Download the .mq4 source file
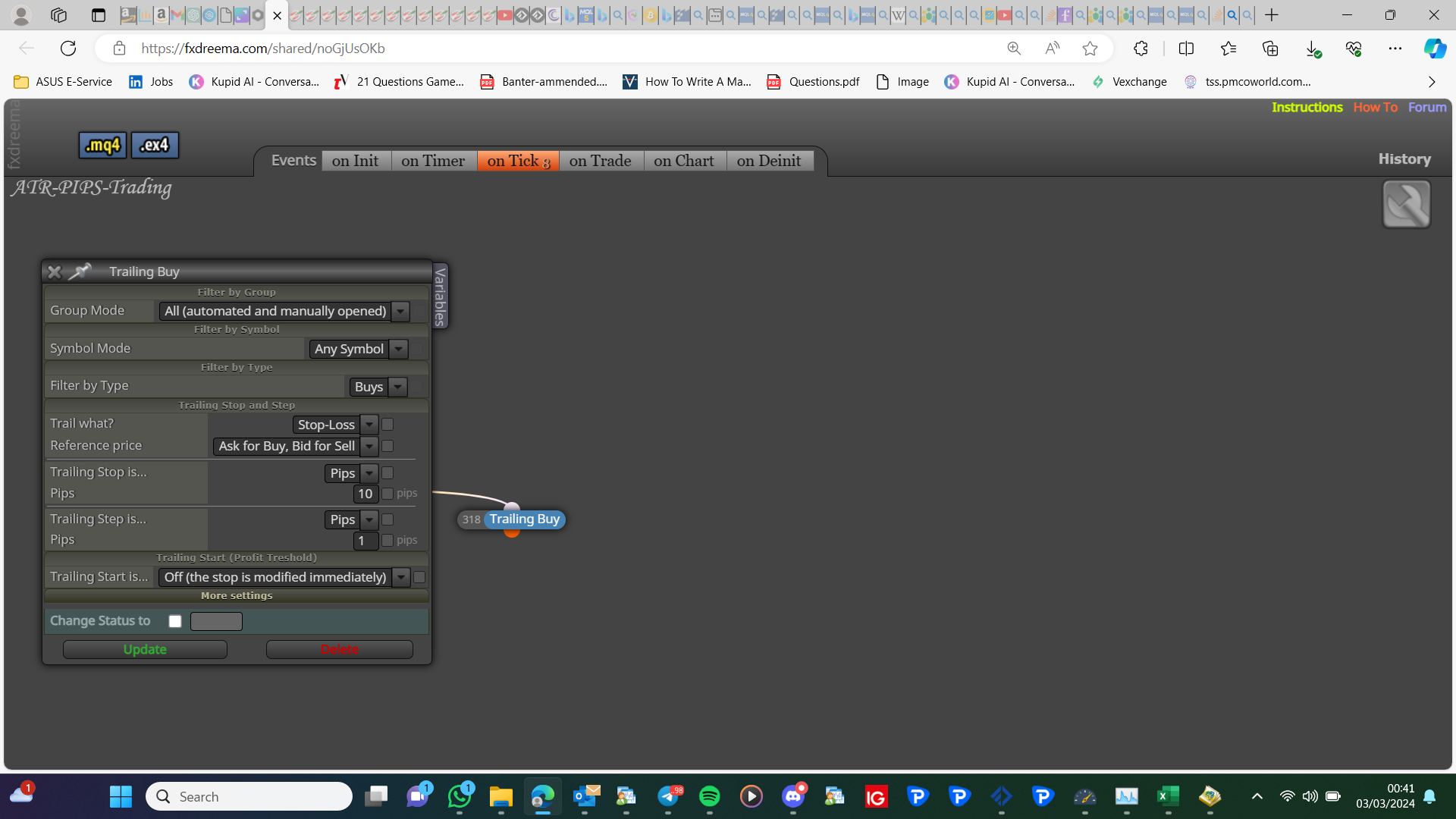 click(x=102, y=145)
